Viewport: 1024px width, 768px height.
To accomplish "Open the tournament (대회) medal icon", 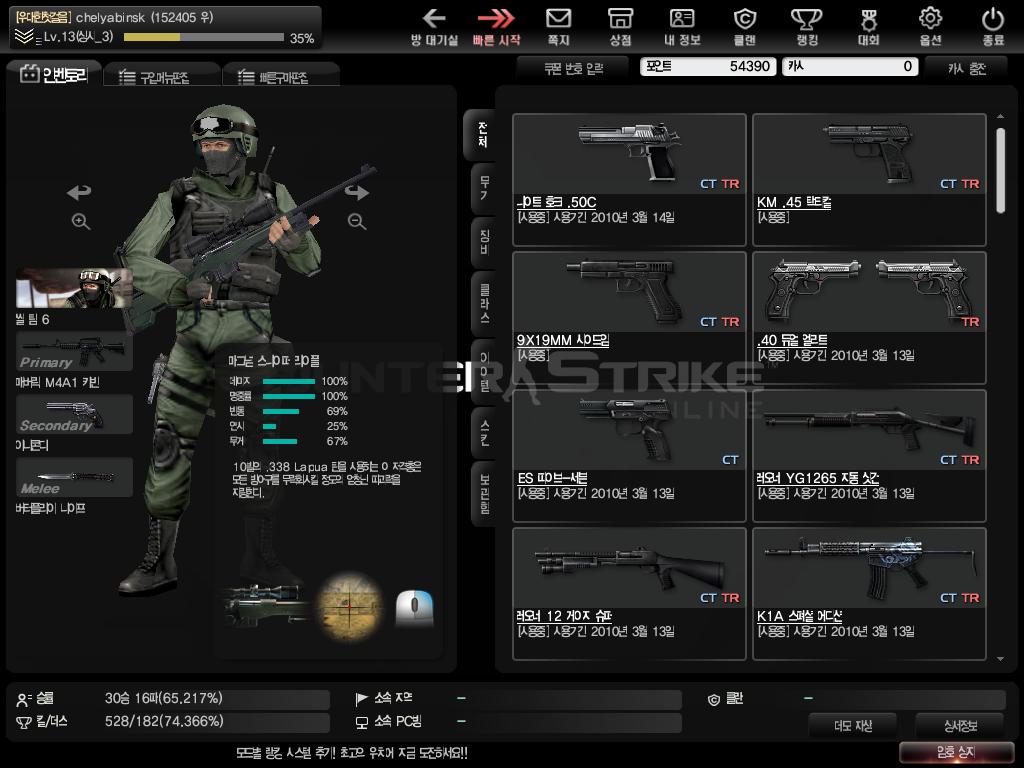I will 869,20.
